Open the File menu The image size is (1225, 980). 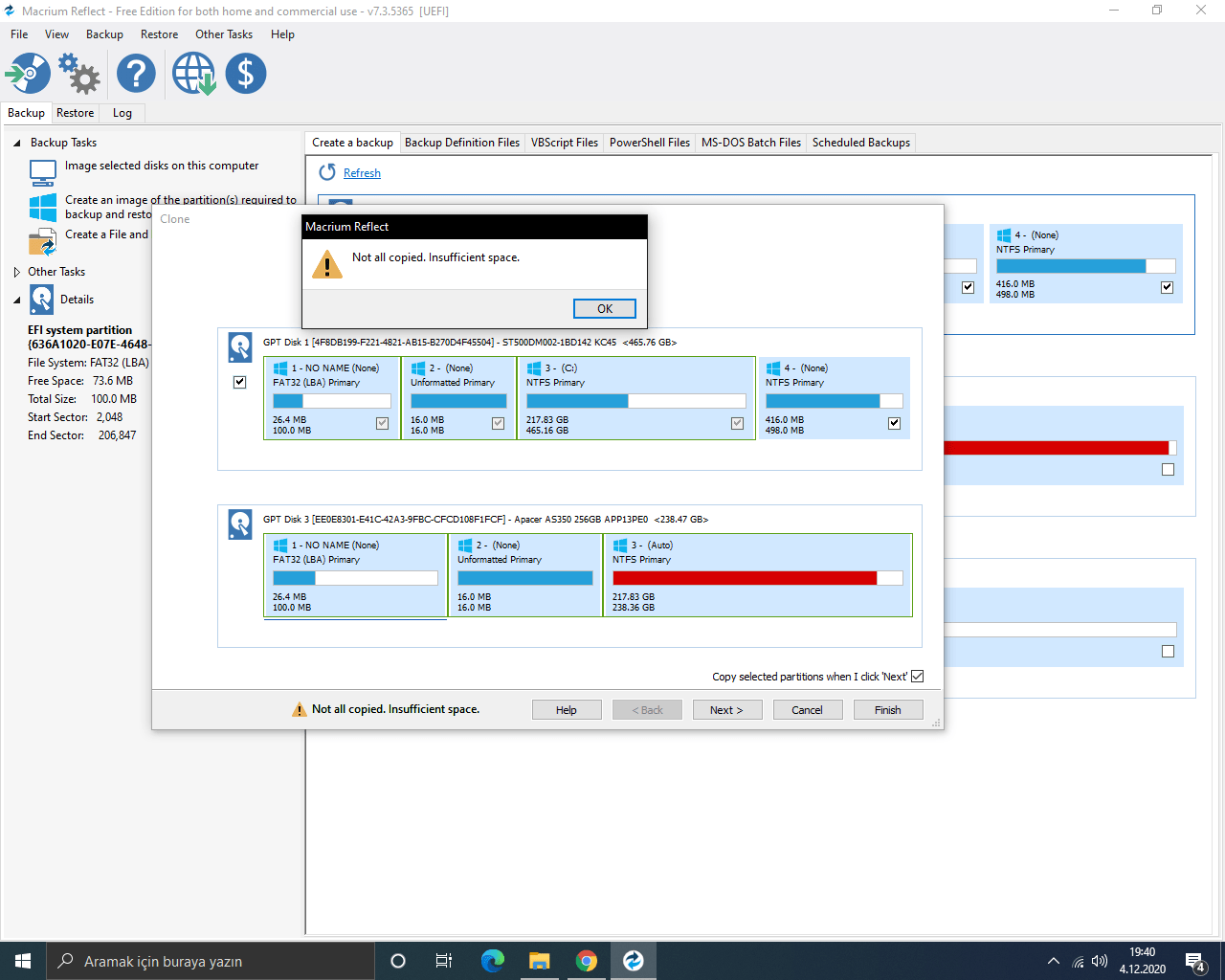[19, 34]
